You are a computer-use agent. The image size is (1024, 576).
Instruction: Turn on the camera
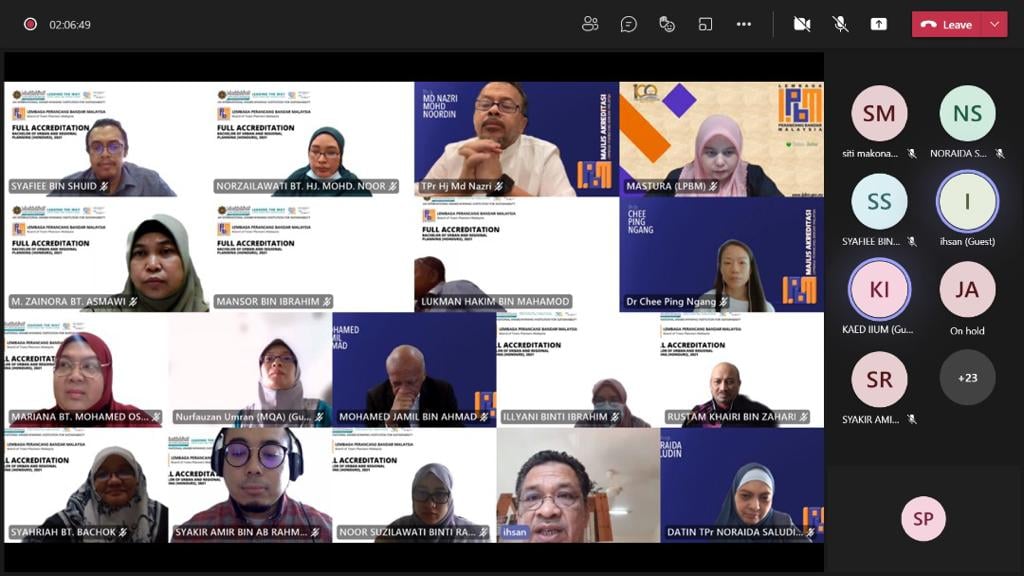point(802,24)
